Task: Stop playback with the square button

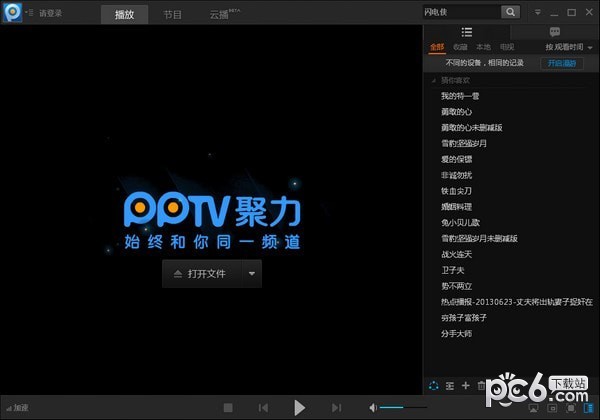Action: [x=228, y=408]
